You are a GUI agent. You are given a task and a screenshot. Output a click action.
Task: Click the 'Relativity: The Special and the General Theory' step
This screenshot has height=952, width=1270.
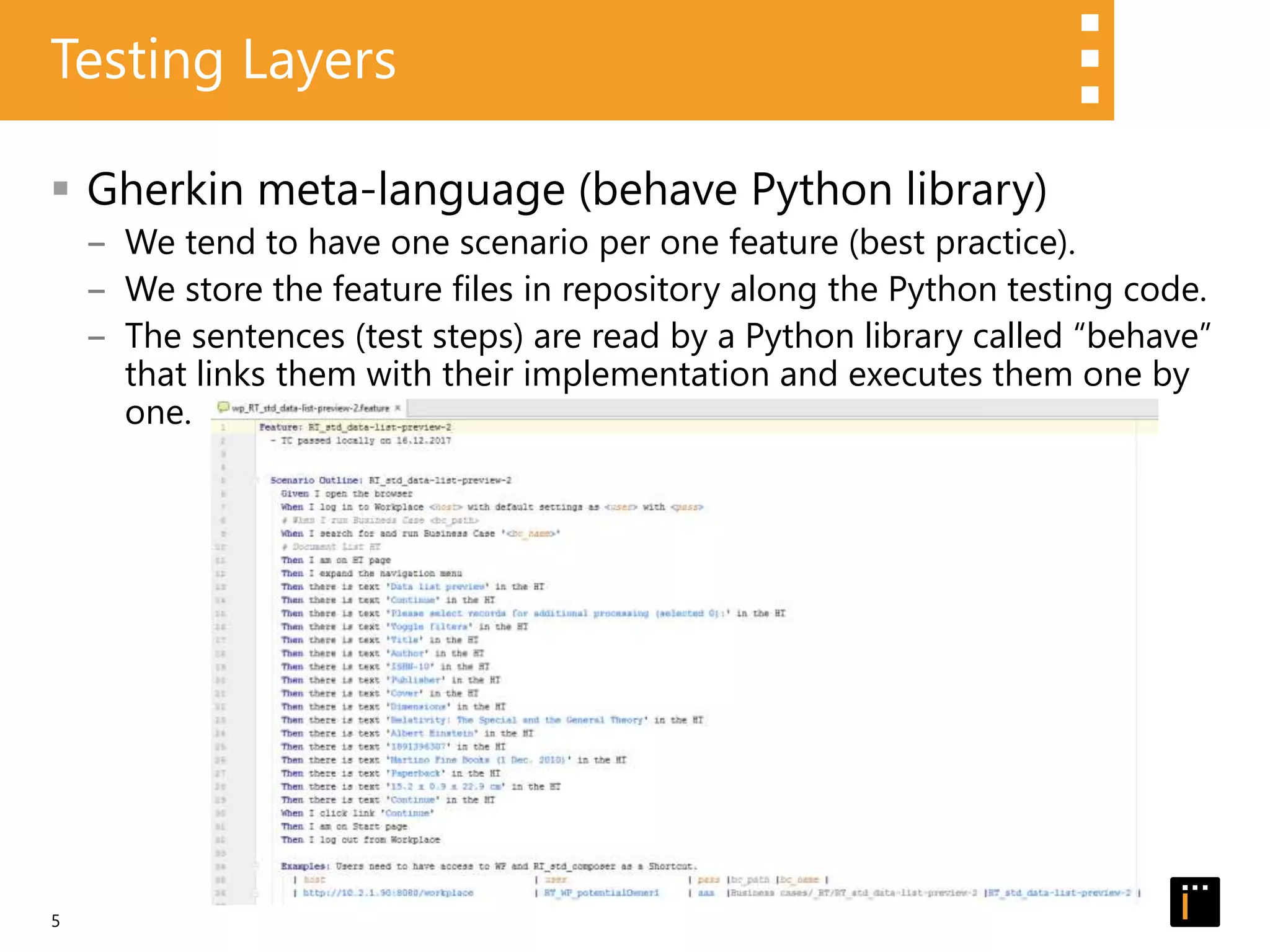(x=492, y=720)
